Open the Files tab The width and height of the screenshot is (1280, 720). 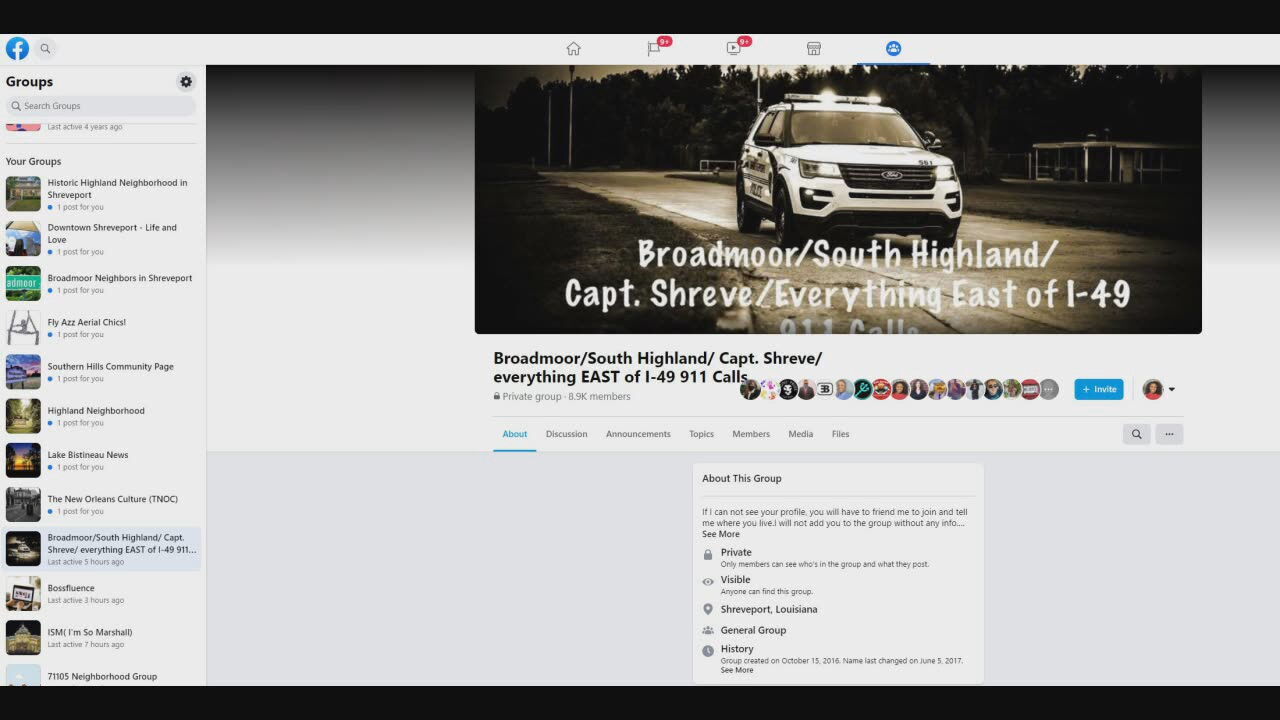[841, 434]
